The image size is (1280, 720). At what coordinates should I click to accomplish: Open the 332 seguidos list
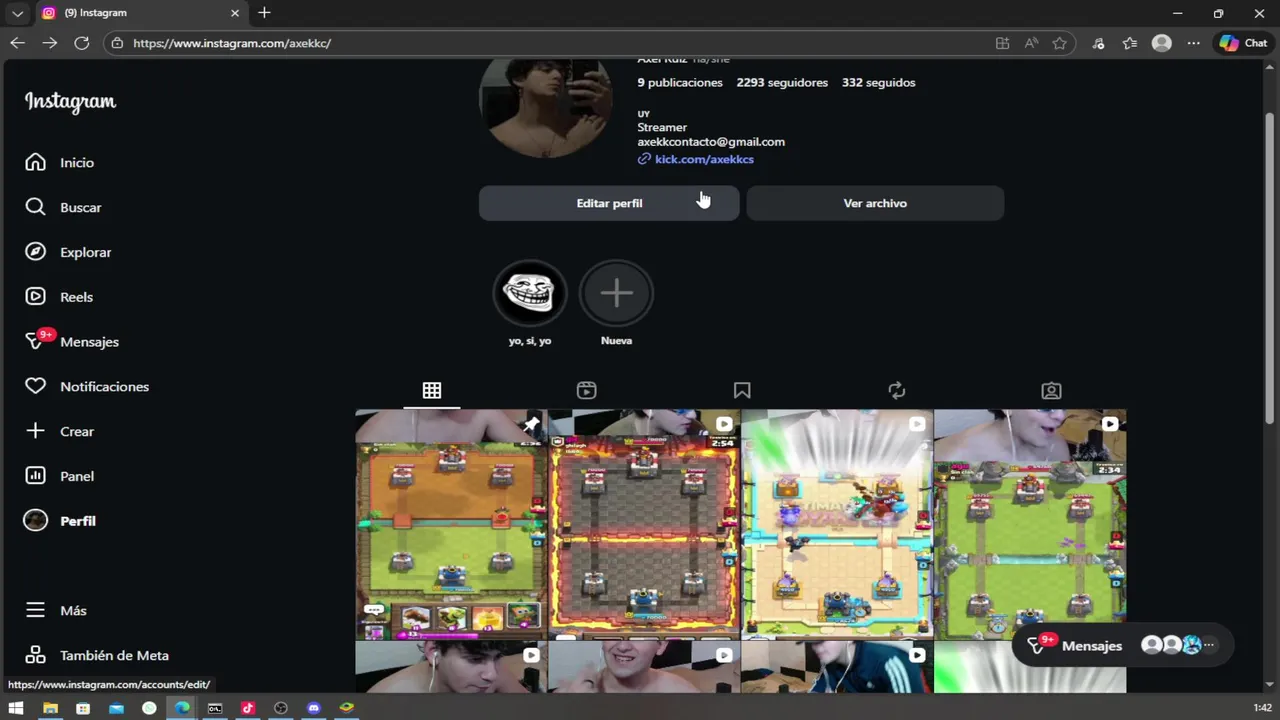878,82
